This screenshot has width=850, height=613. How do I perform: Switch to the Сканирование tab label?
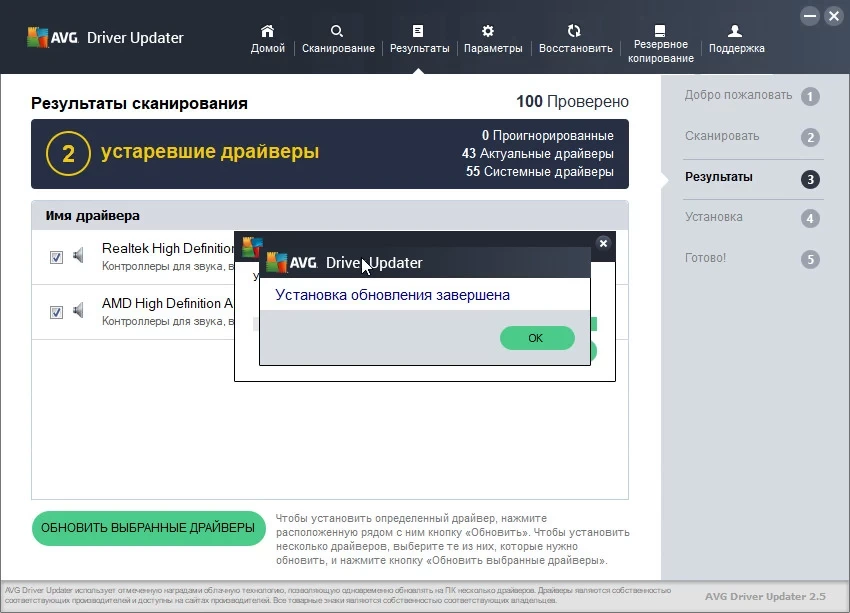click(338, 48)
